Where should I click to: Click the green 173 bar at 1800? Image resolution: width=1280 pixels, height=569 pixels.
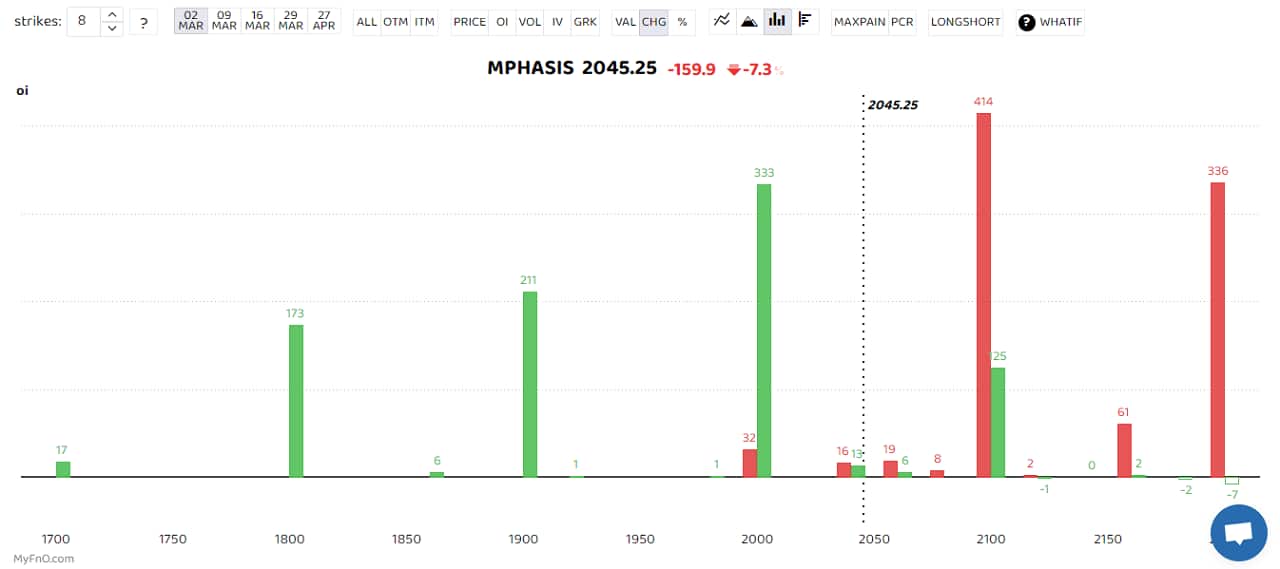(x=296, y=401)
